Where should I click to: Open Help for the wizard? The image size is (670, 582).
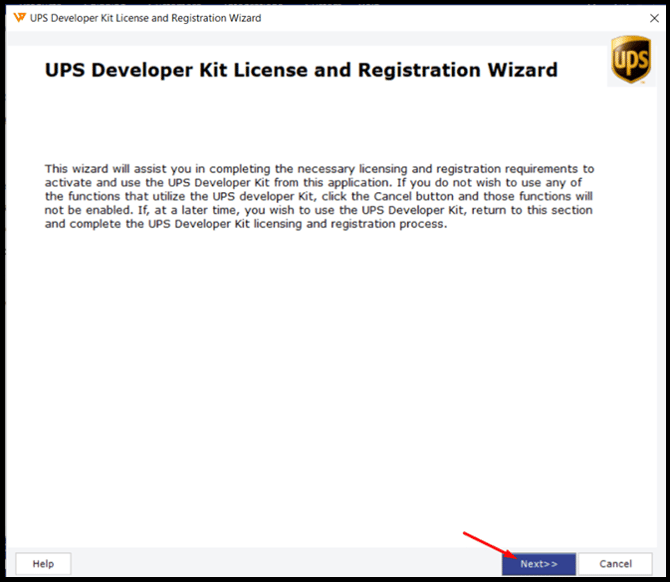pyautogui.click(x=43, y=564)
